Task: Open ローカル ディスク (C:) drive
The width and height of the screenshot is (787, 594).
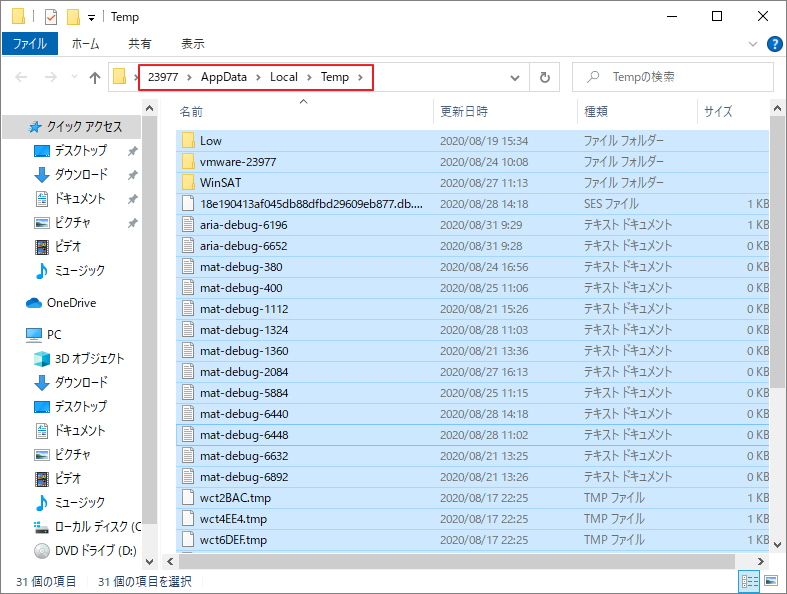Action: point(97,526)
